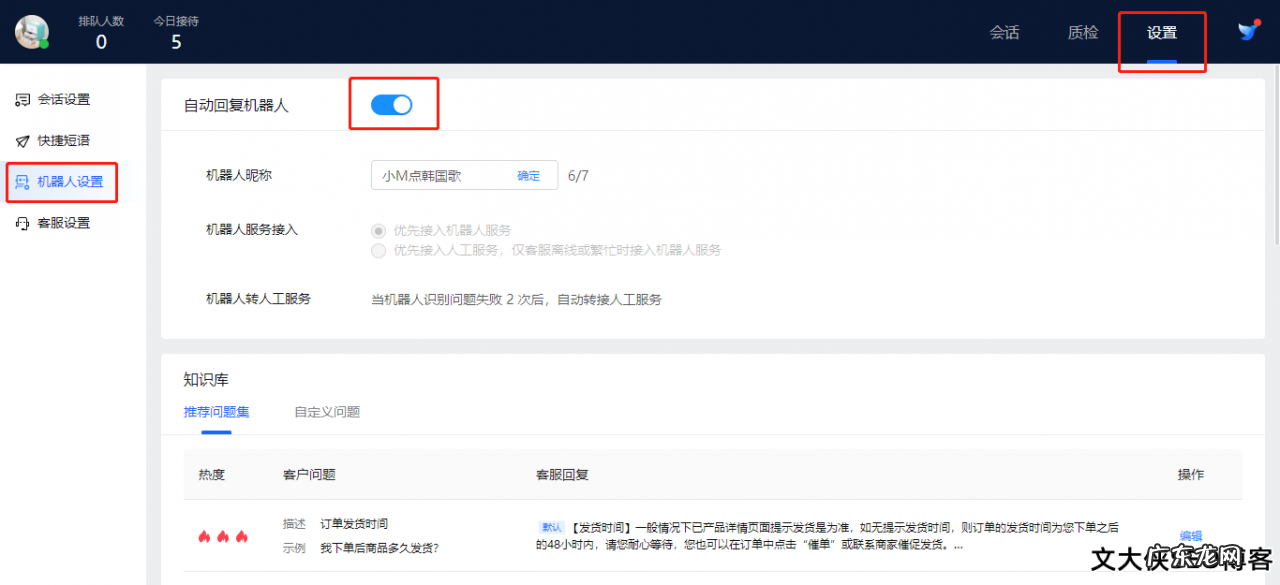Open the 设置 page from the top bar
The image size is (1280, 585).
[1162, 32]
